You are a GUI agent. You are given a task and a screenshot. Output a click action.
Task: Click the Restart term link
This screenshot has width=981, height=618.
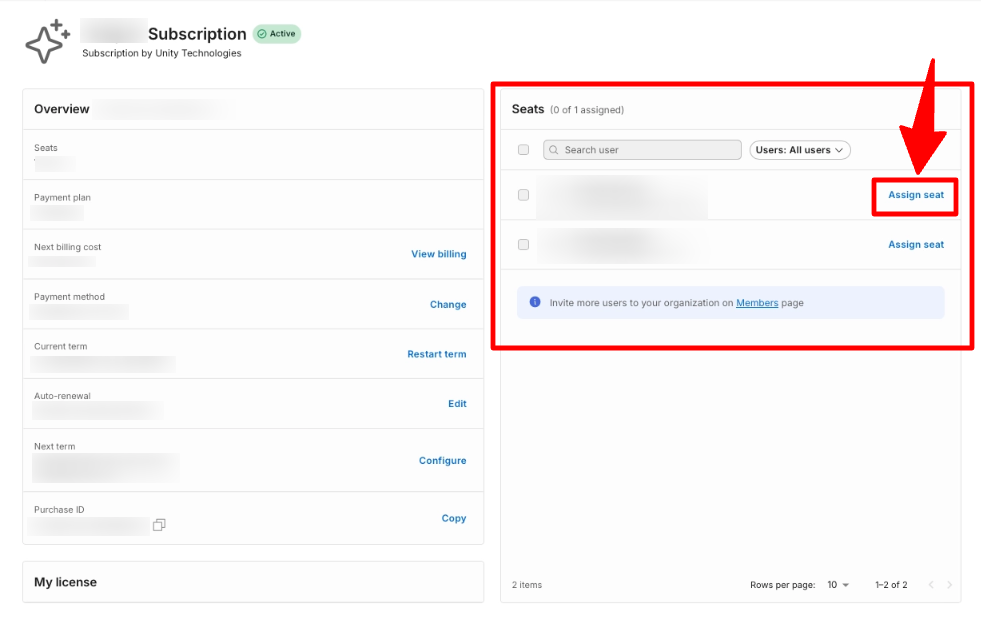tap(437, 354)
